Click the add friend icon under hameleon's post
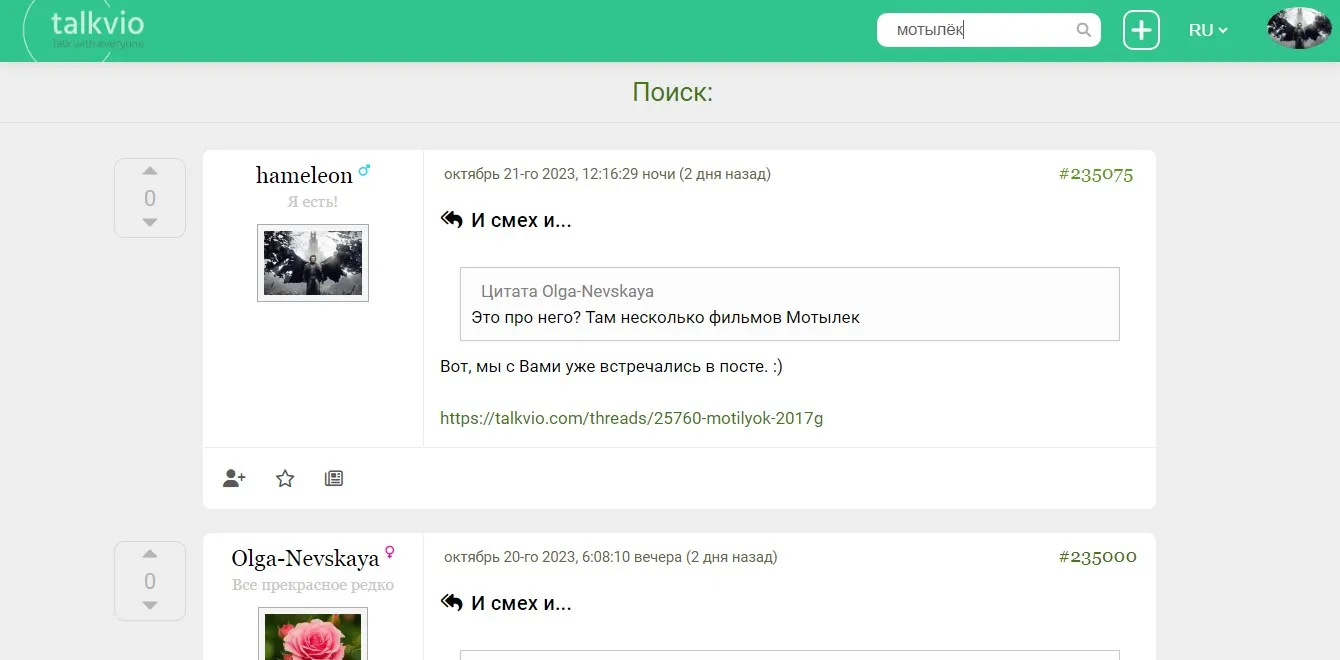The image size is (1340, 660). pos(234,478)
